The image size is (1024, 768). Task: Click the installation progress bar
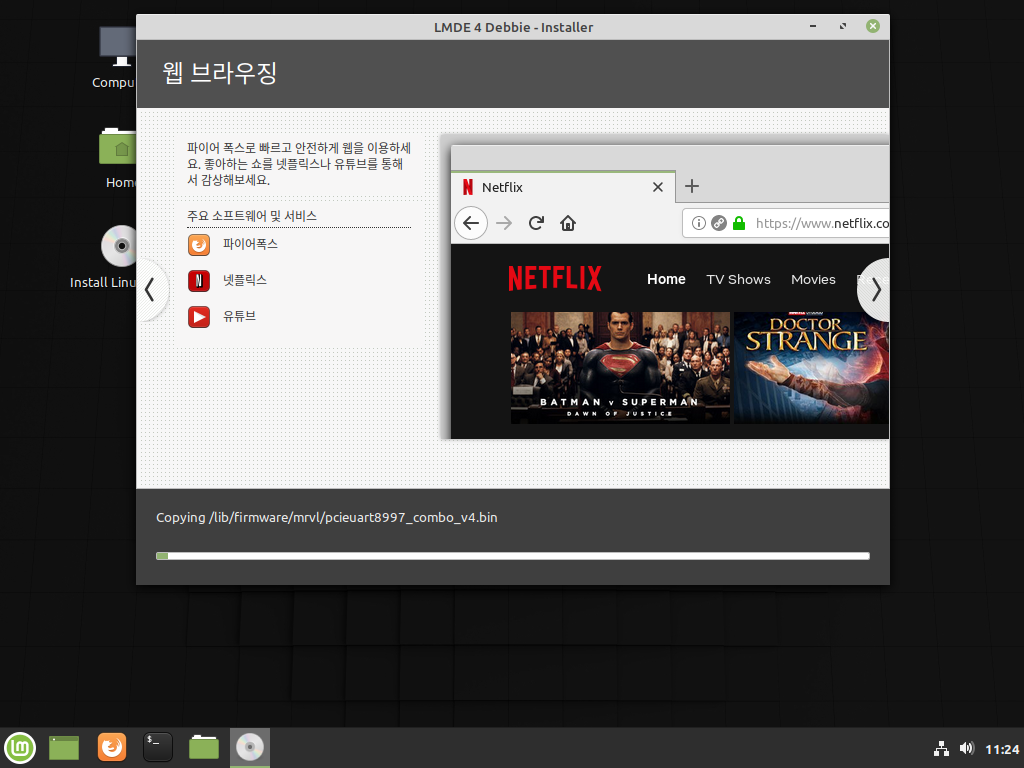513,556
